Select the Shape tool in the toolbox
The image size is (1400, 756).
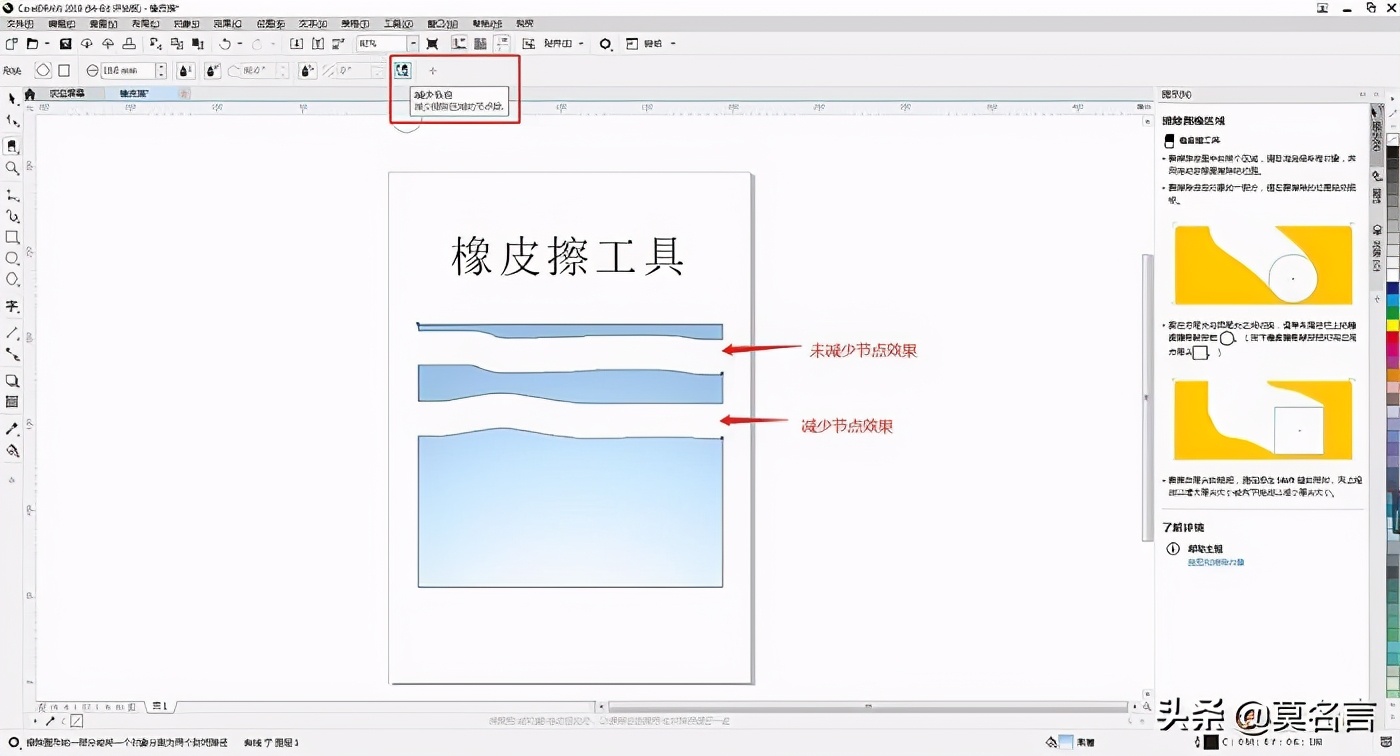point(13,122)
